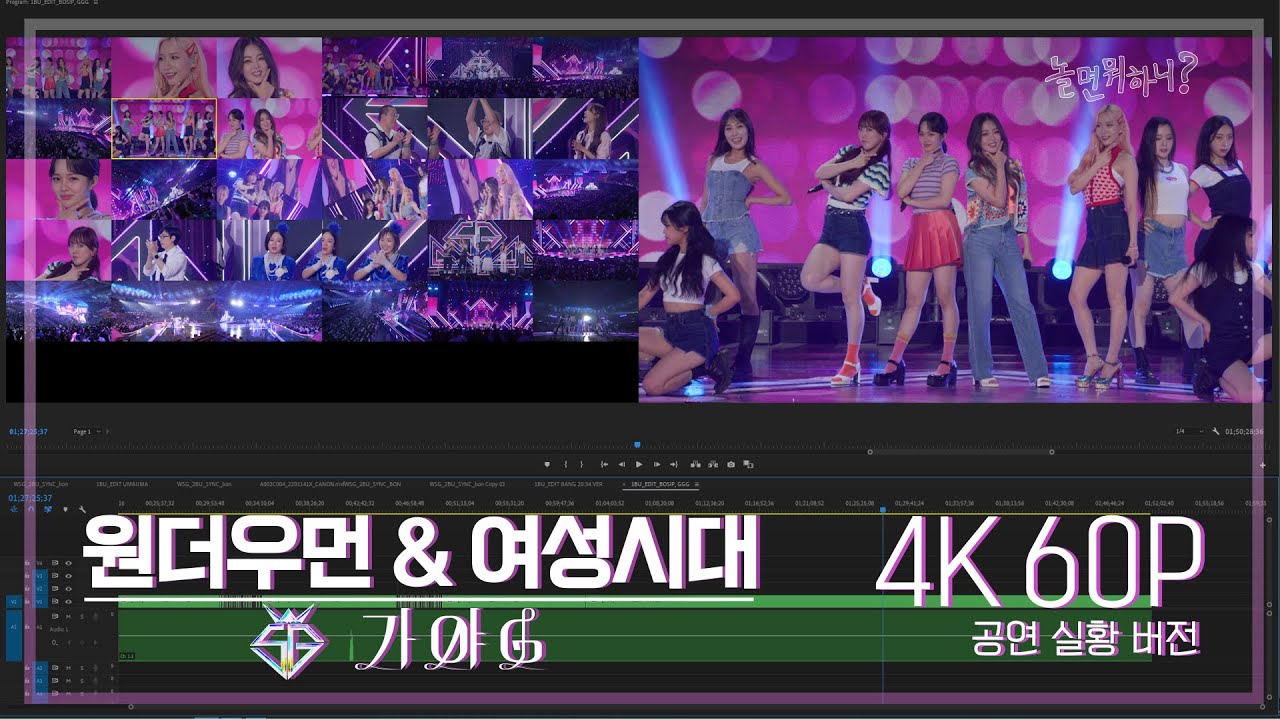The height and width of the screenshot is (720, 1280).
Task: Click the Lift button in transport controls
Action: (696, 464)
